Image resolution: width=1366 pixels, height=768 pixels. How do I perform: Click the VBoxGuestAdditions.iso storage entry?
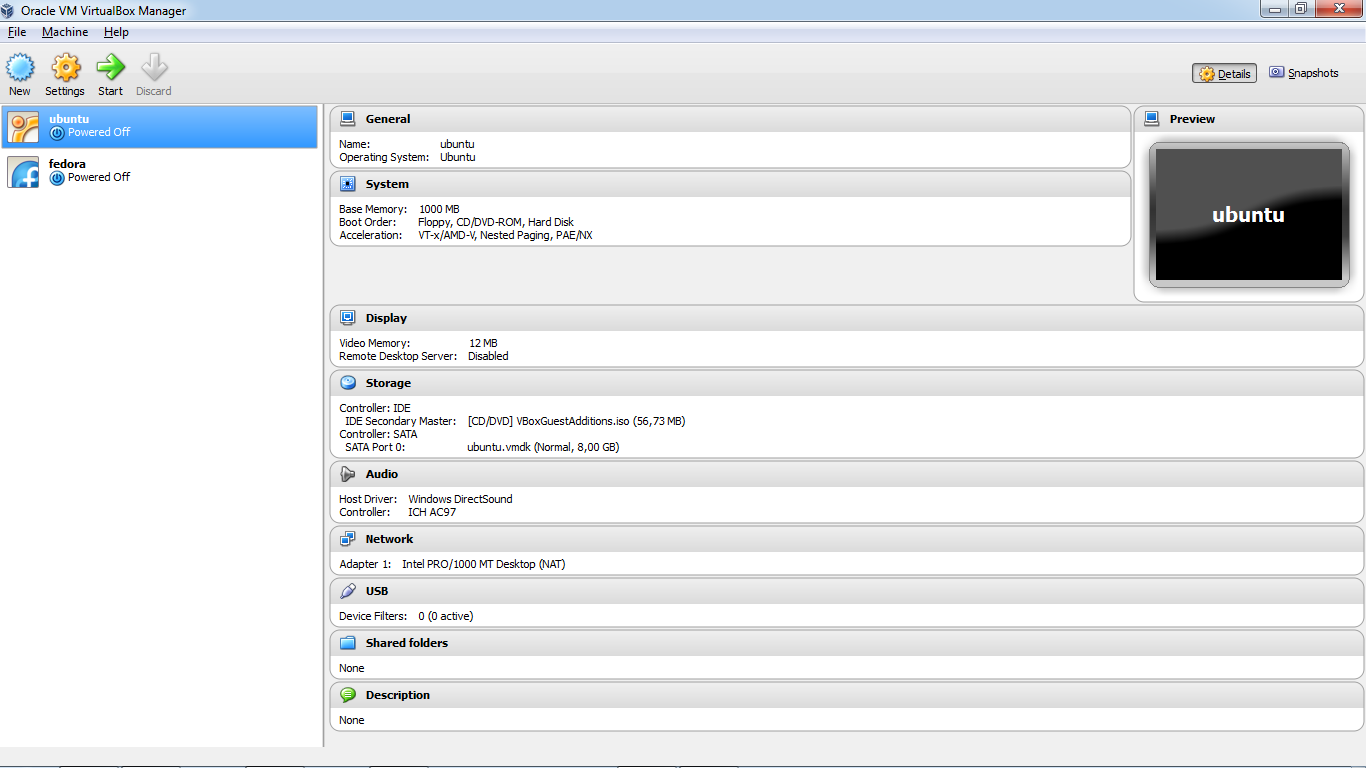point(576,421)
